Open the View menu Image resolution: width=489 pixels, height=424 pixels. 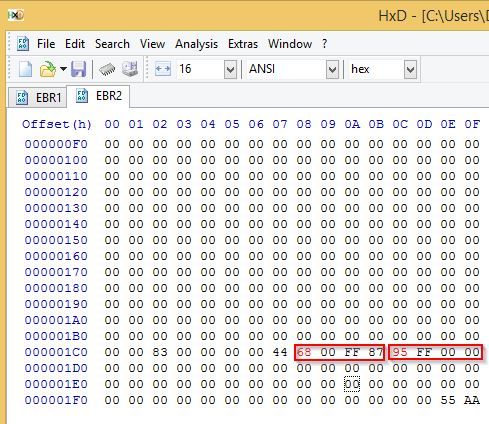coord(152,44)
